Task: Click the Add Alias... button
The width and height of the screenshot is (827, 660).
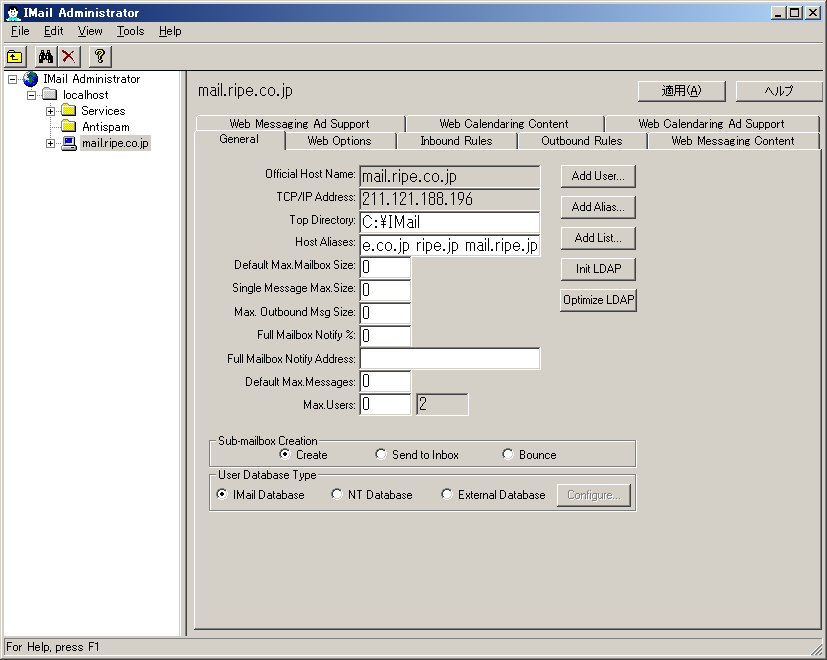Action: click(598, 207)
